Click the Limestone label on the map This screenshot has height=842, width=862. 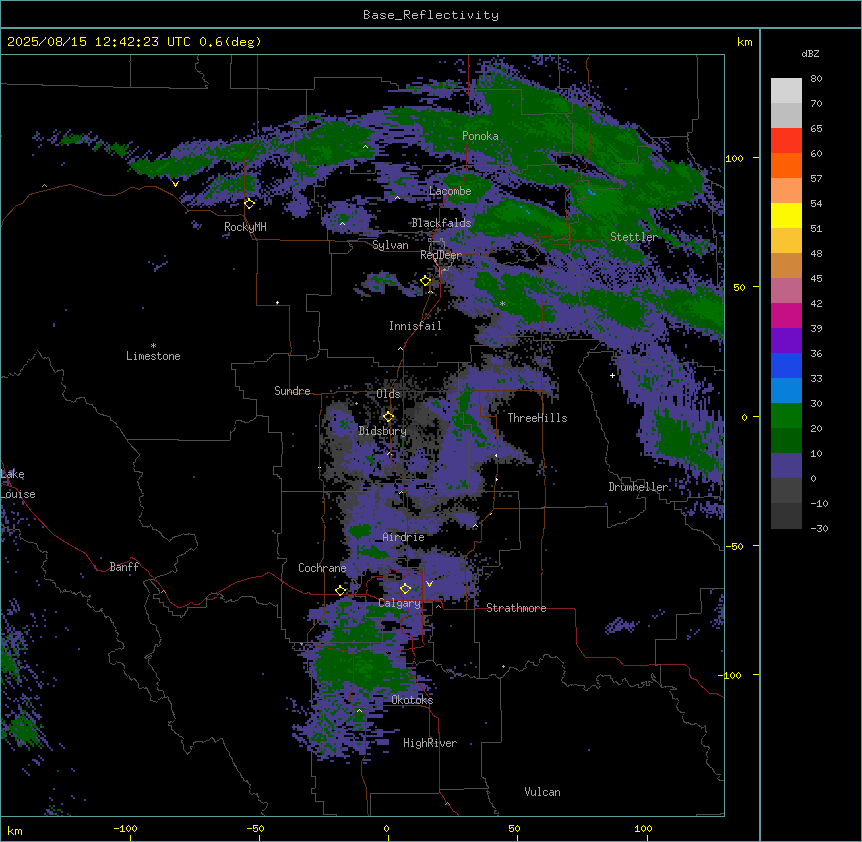pyautogui.click(x=153, y=356)
